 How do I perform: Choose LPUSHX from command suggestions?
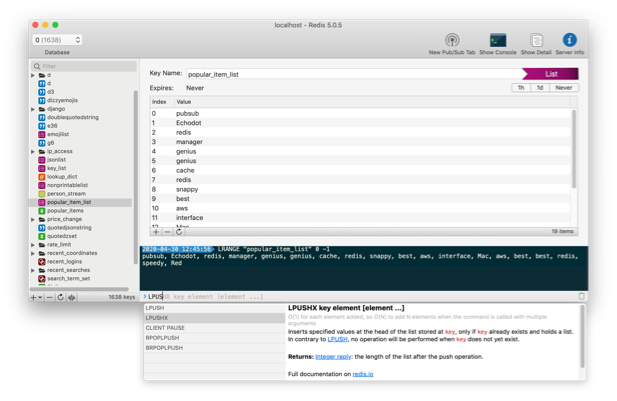click(214, 318)
